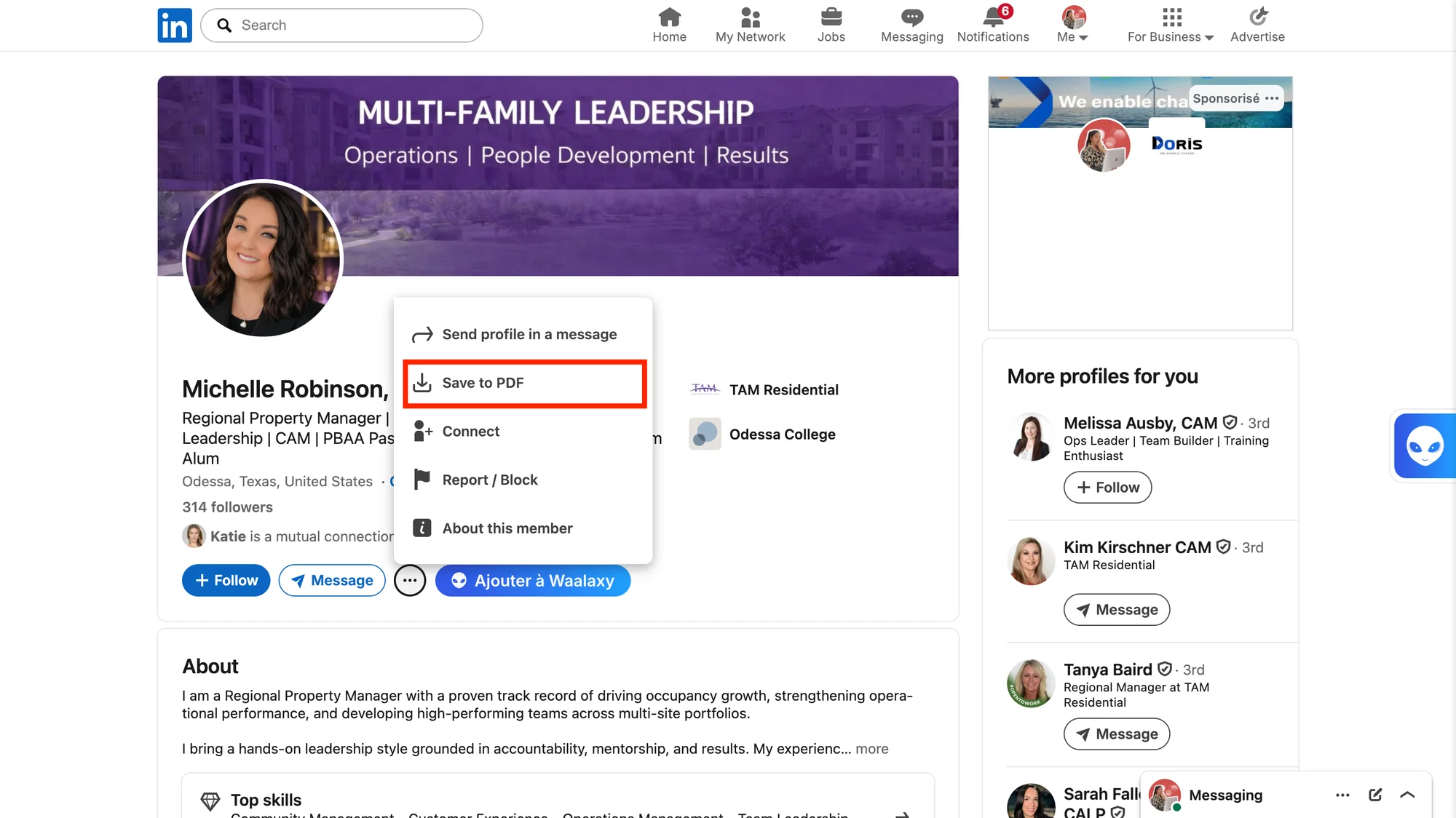Choose Report / Block menu entry
1456x818 pixels.
tap(523, 480)
